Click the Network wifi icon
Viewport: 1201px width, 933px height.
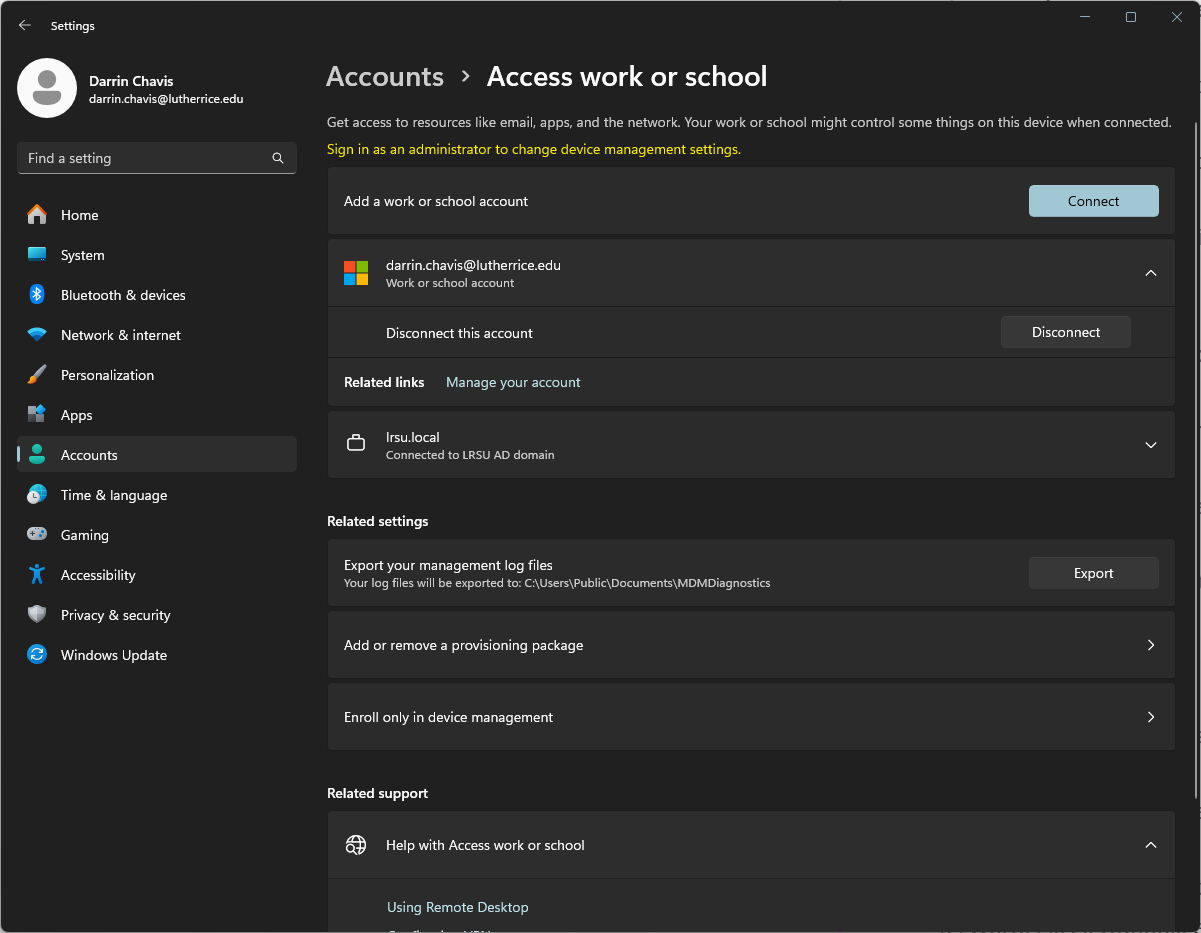coord(37,335)
